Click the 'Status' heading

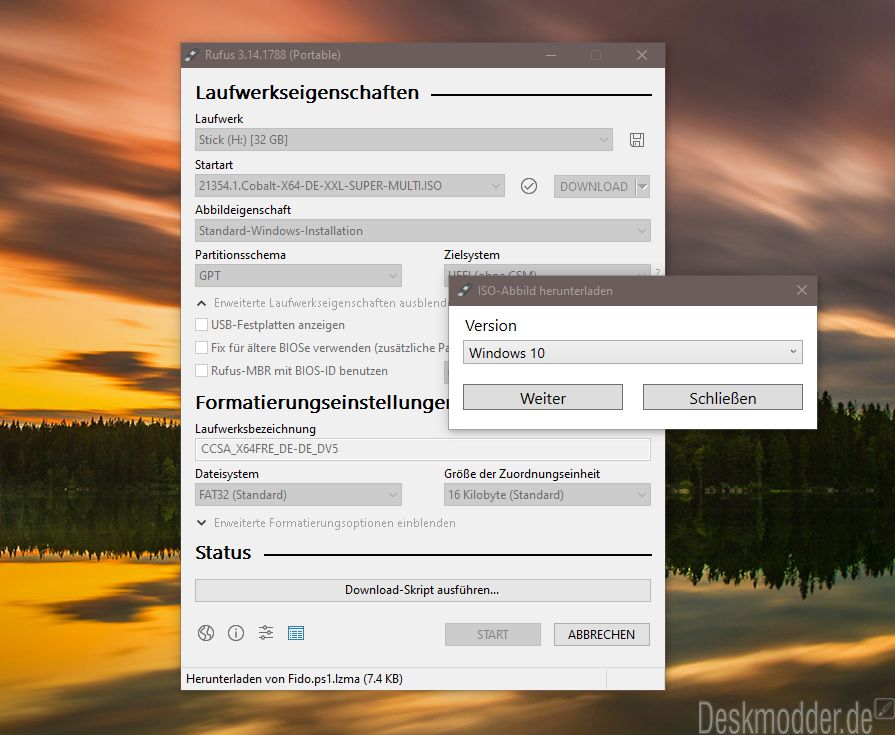(x=223, y=552)
